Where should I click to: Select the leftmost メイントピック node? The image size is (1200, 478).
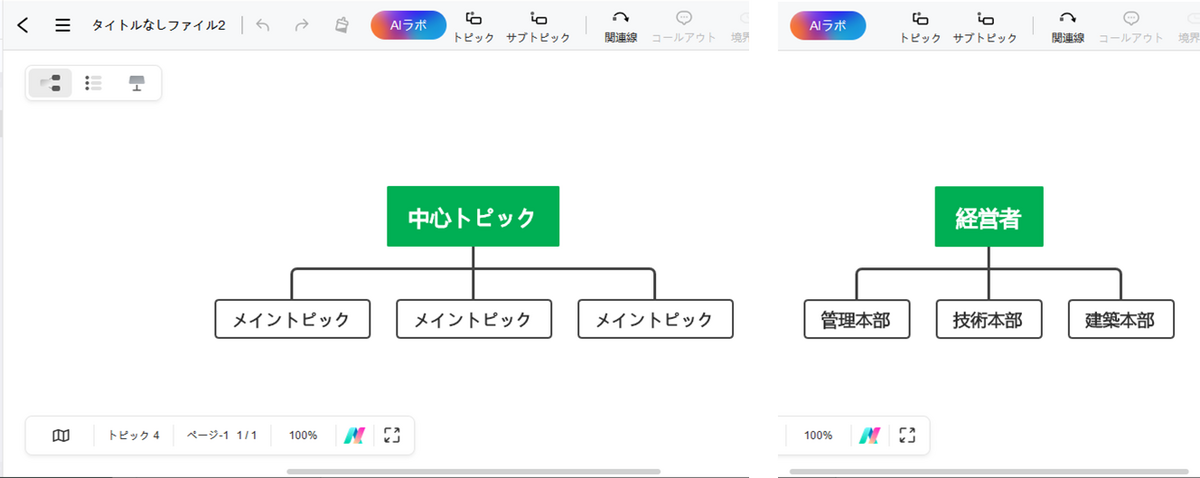(292, 319)
